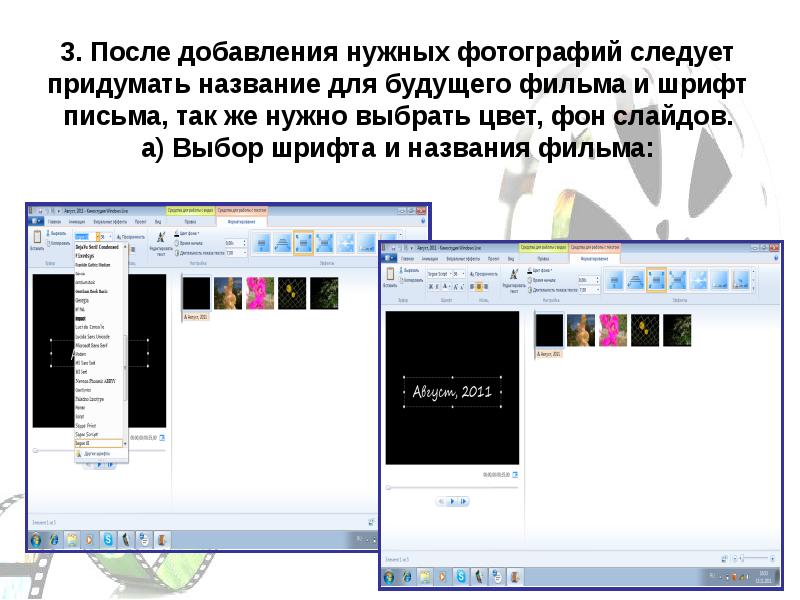Select black title clip in front window
Image resolution: width=800 pixels, height=600 pixels.
click(549, 330)
